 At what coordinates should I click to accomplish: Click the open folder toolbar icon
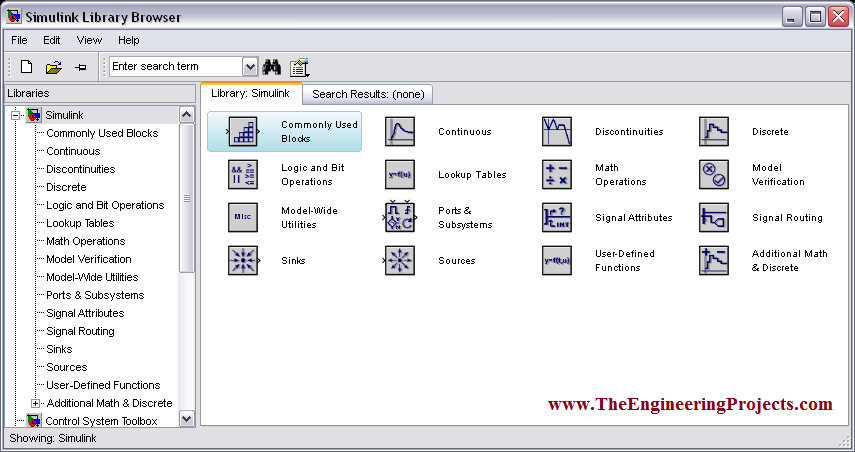point(53,67)
